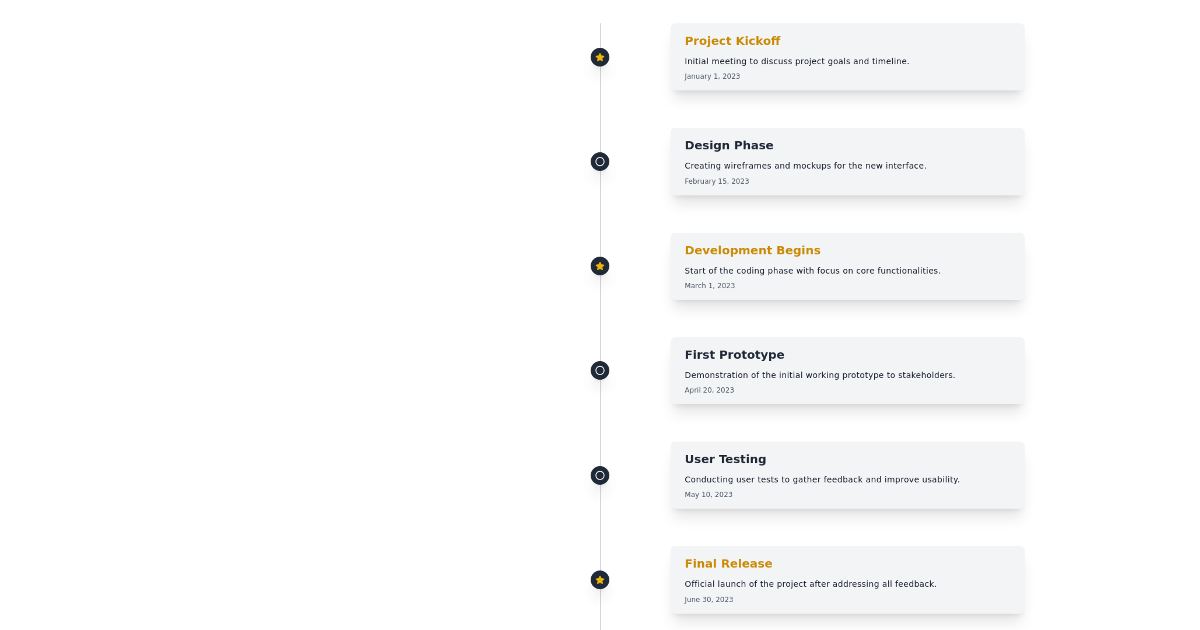Click the date January 1, 2023
The height and width of the screenshot is (630, 1200).
click(712, 76)
